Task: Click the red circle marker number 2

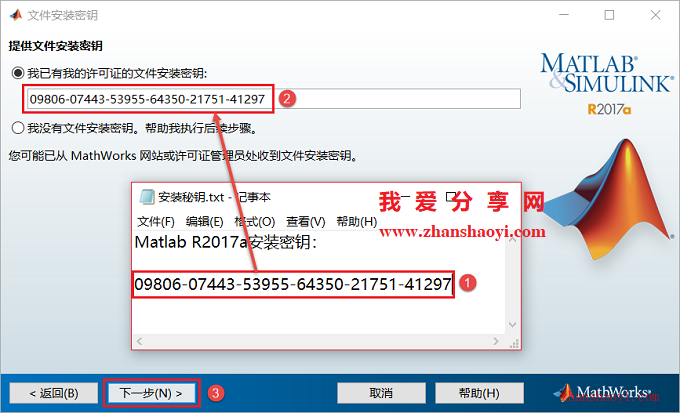Action: tap(287, 99)
